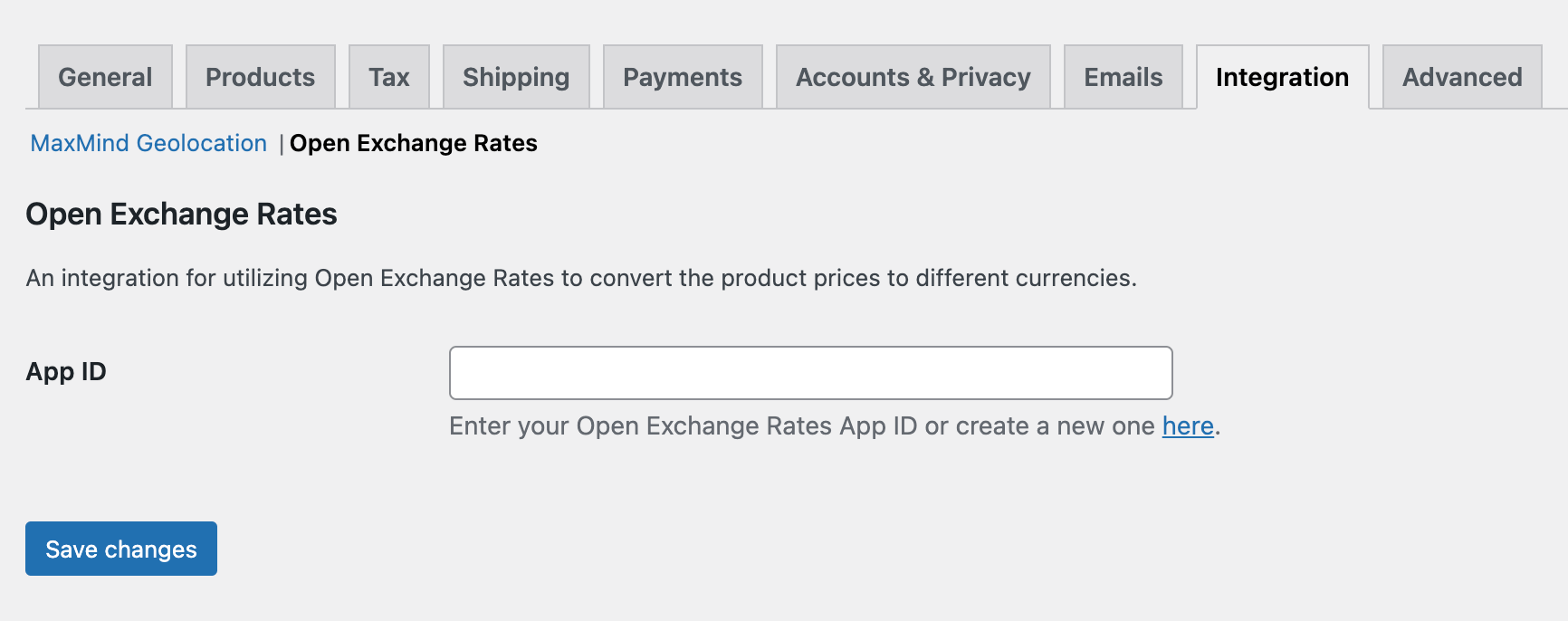Viewport: 1568px width, 621px height.
Task: Switch to the Shipping tab
Action: coord(516,77)
